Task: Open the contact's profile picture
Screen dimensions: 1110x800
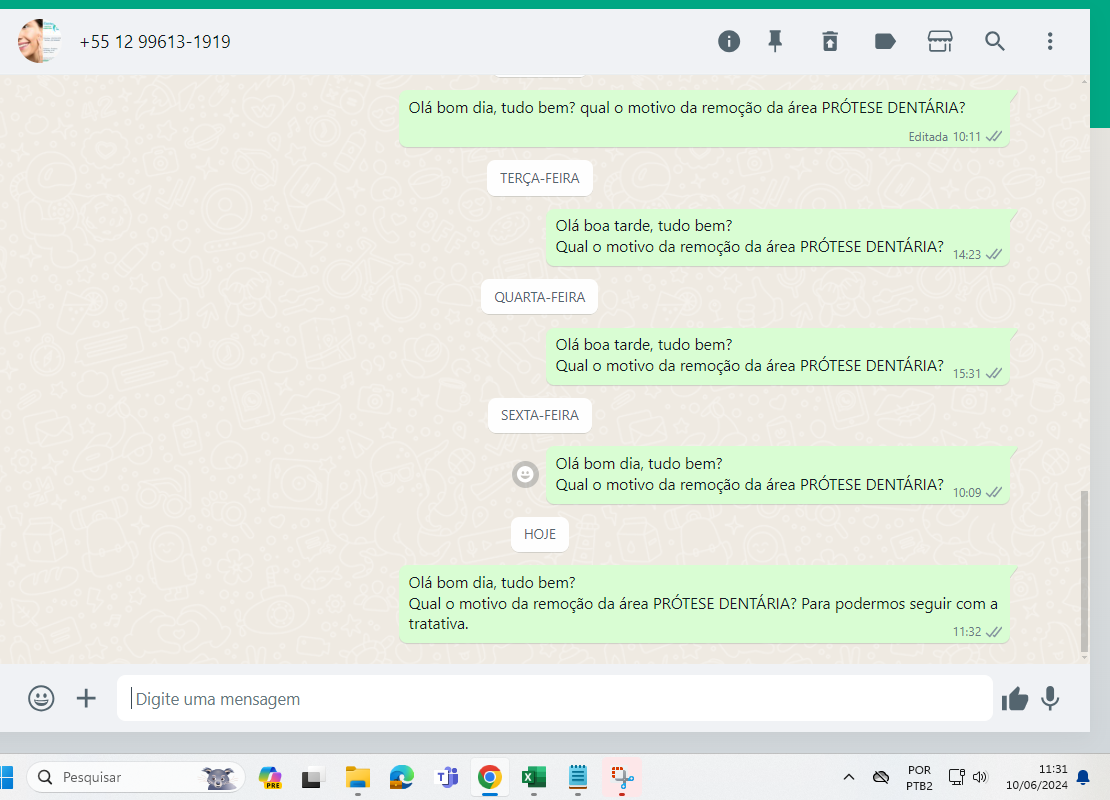Action: pyautogui.click(x=39, y=41)
